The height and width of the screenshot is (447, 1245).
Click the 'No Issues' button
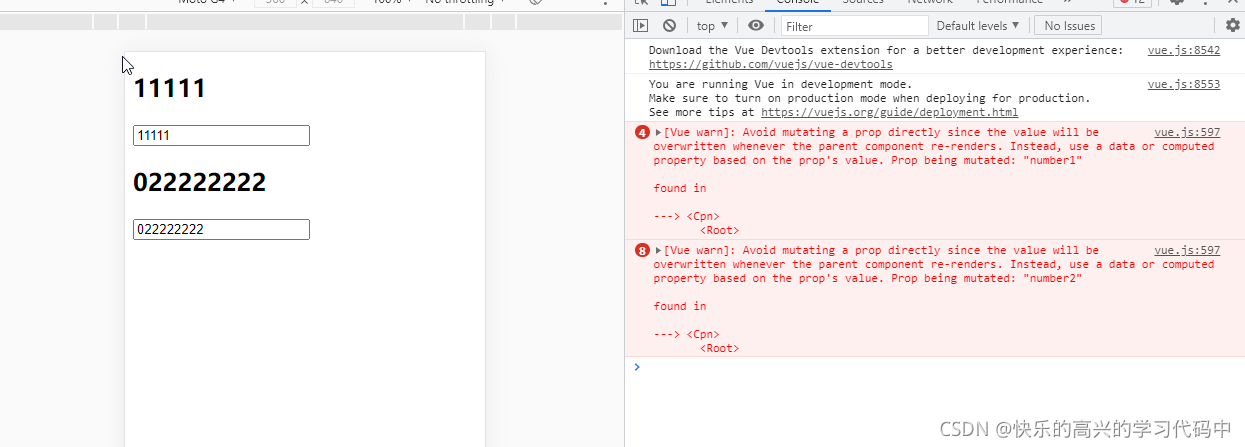point(1068,26)
